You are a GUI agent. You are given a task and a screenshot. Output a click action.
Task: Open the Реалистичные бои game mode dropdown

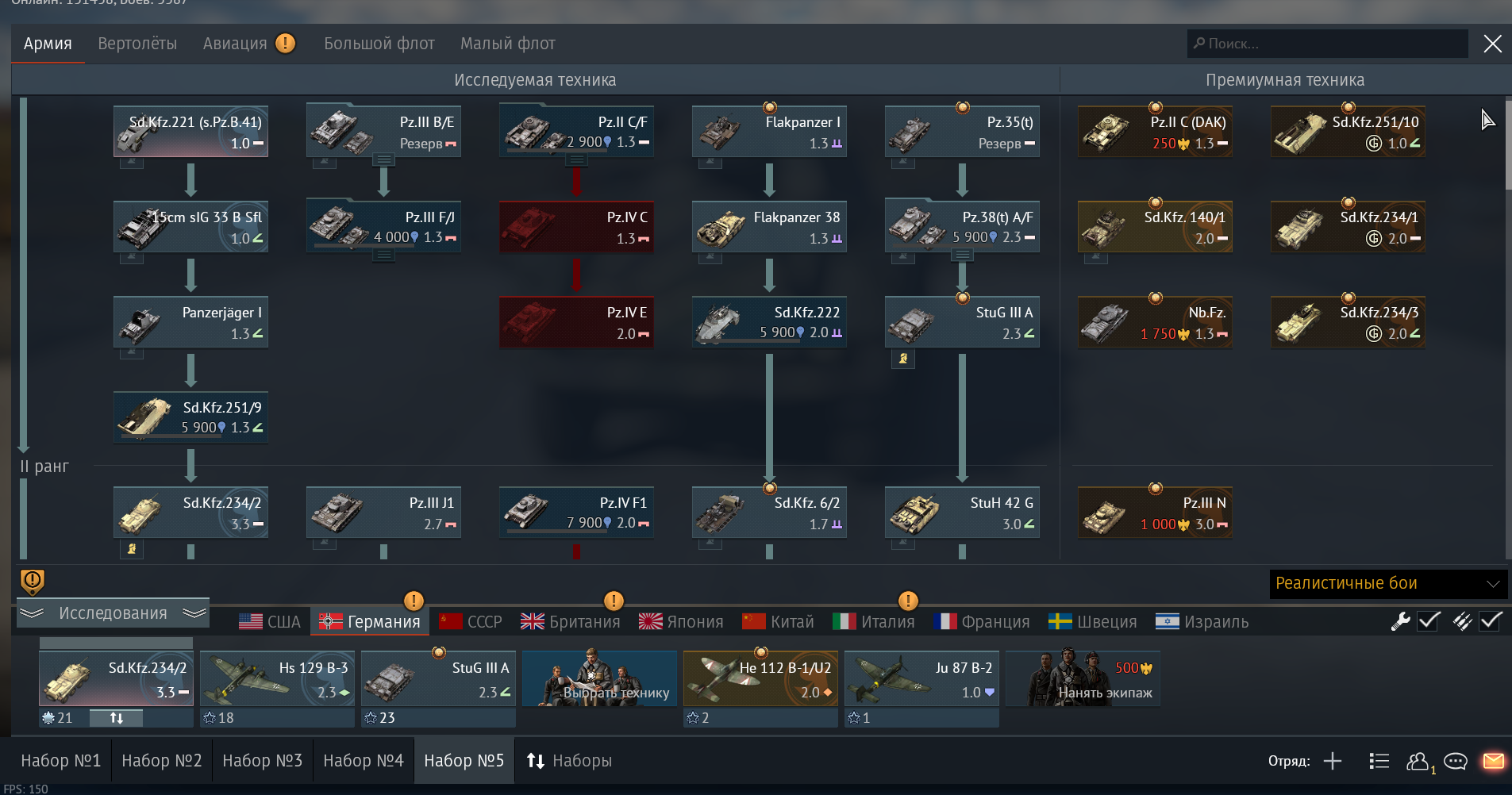point(1387,583)
